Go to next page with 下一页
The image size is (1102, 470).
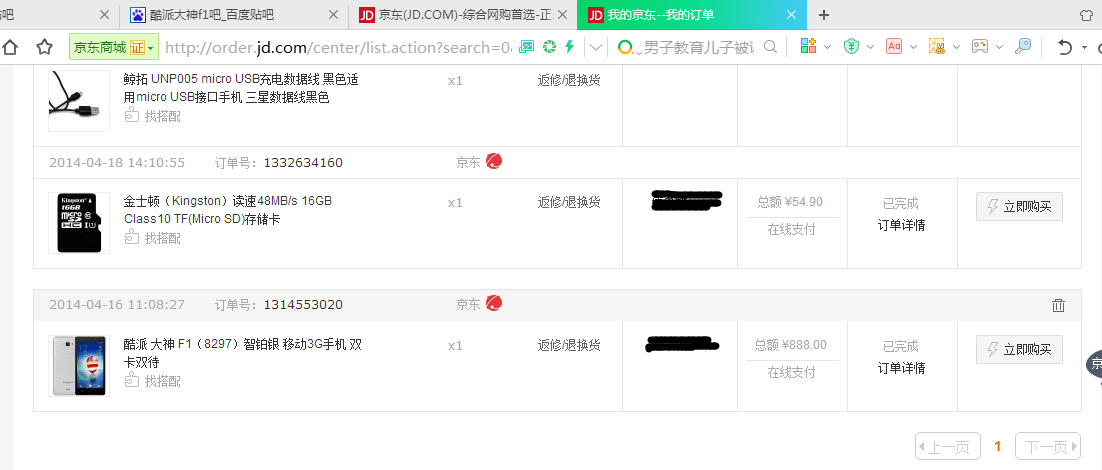click(1048, 446)
